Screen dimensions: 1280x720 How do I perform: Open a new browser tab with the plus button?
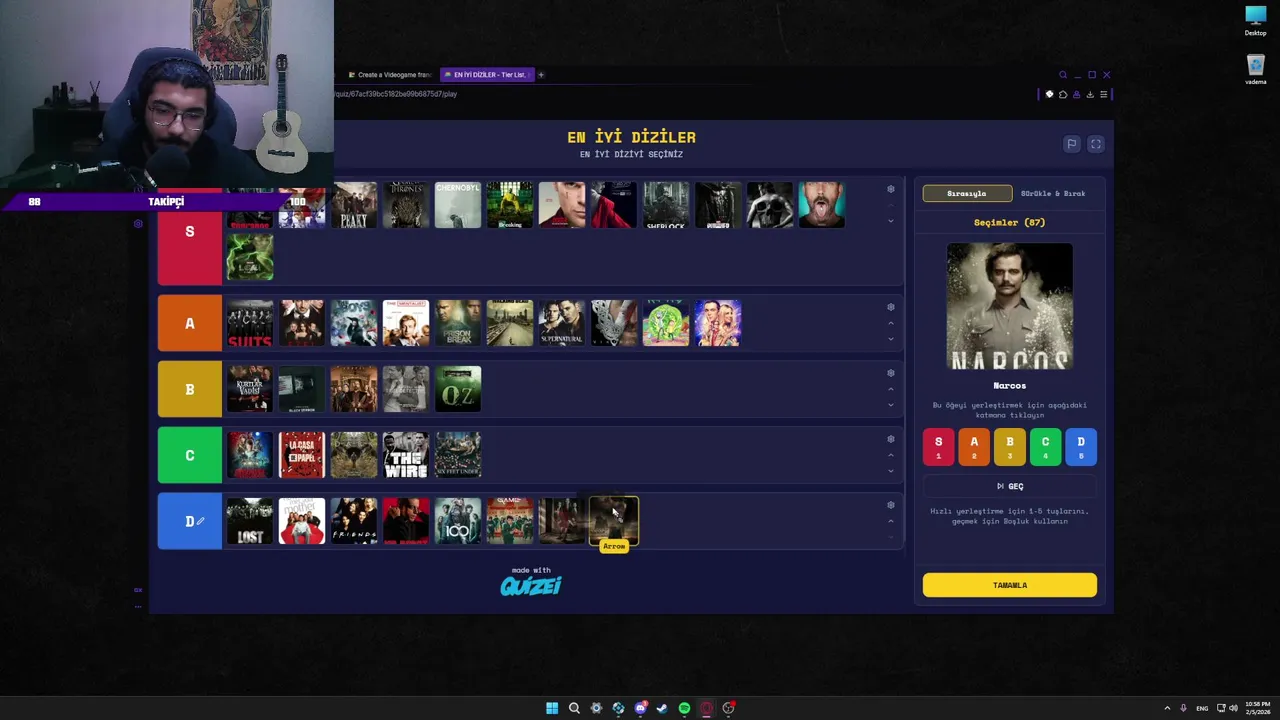[x=542, y=74]
